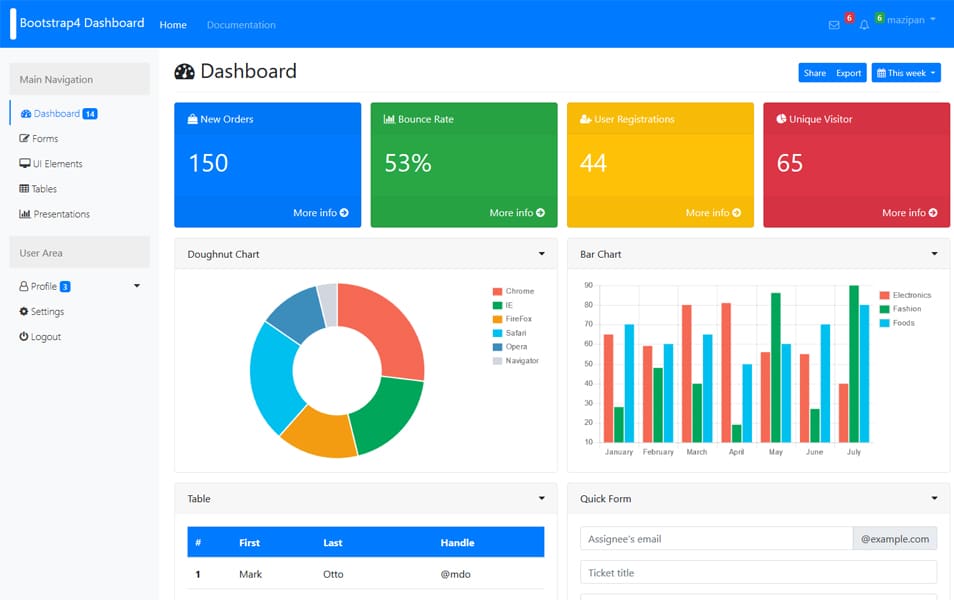
Task: Select the Forms icon in the sidebar
Action: pos(25,138)
